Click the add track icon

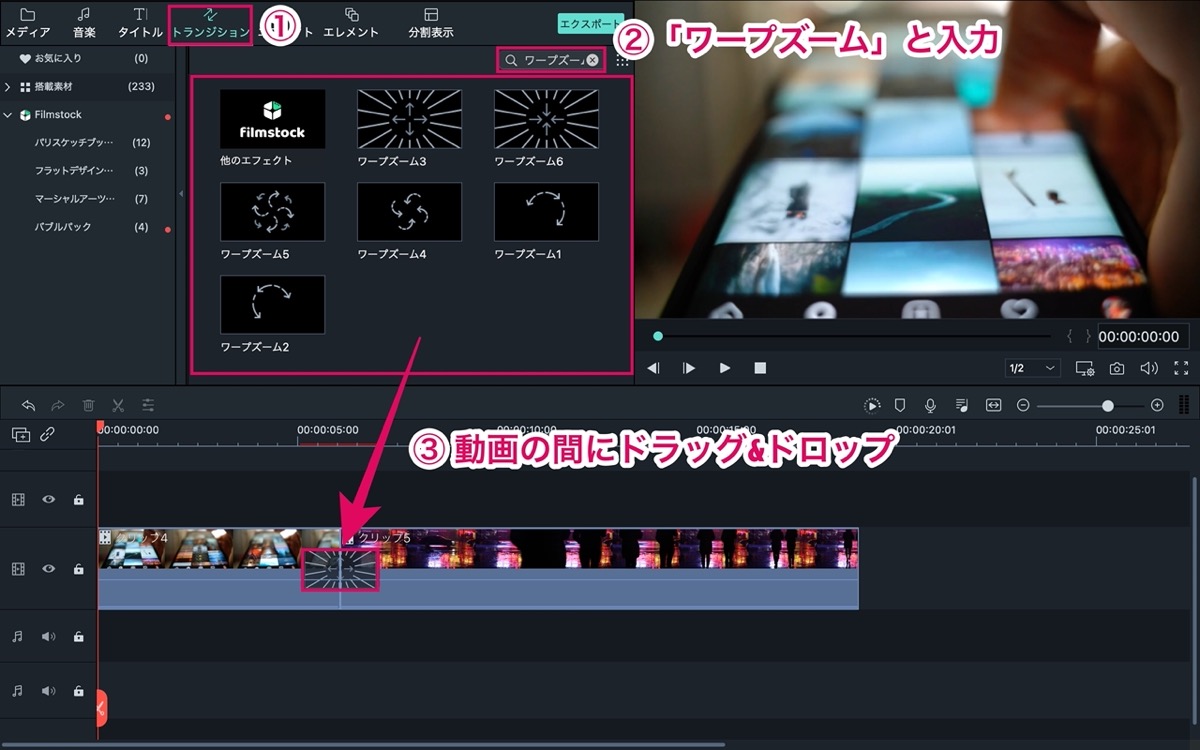(20, 435)
